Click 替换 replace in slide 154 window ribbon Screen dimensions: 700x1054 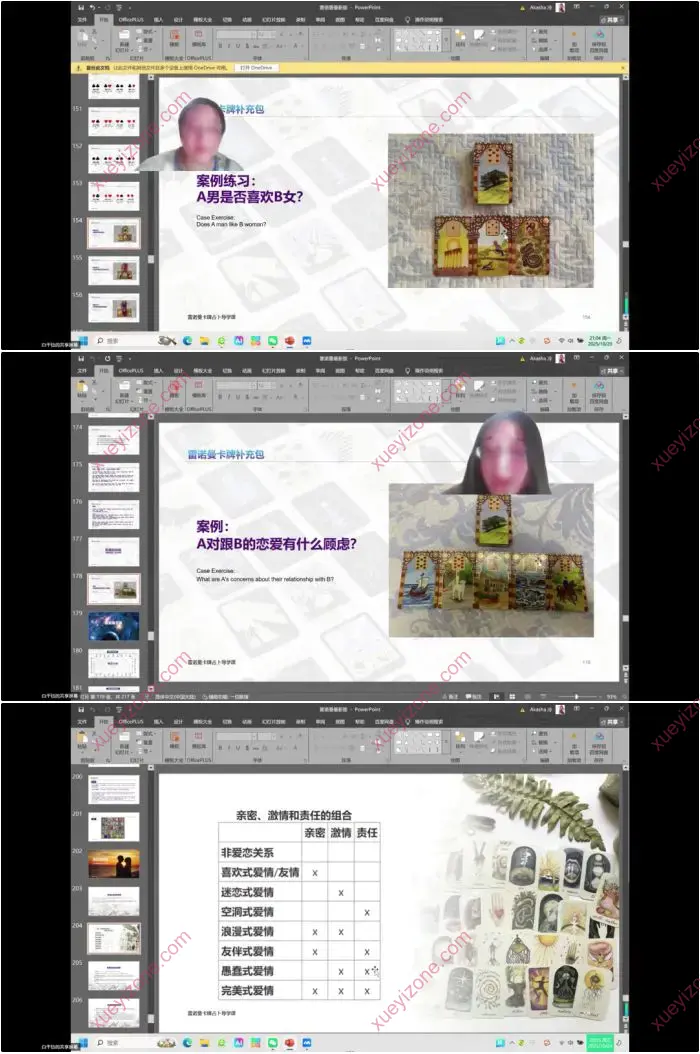click(542, 40)
